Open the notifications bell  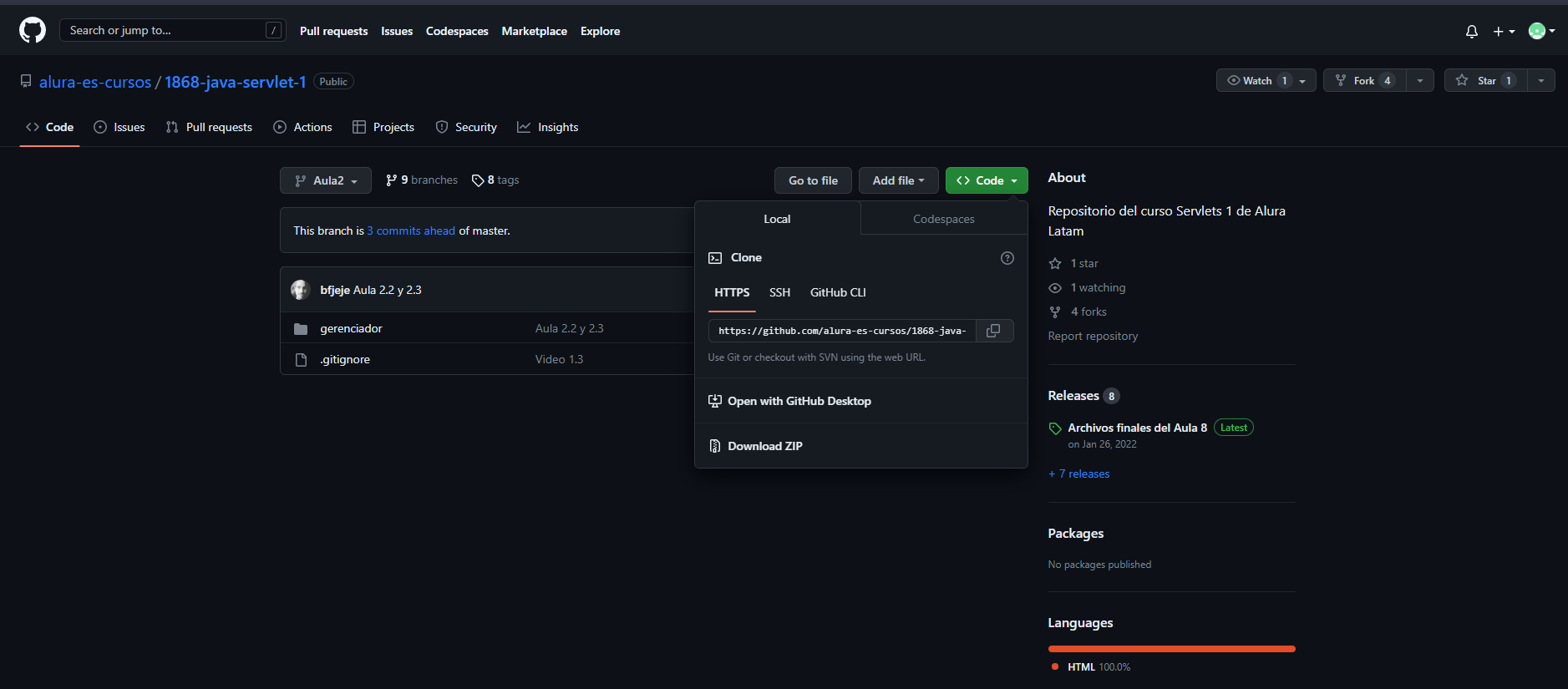1471,31
